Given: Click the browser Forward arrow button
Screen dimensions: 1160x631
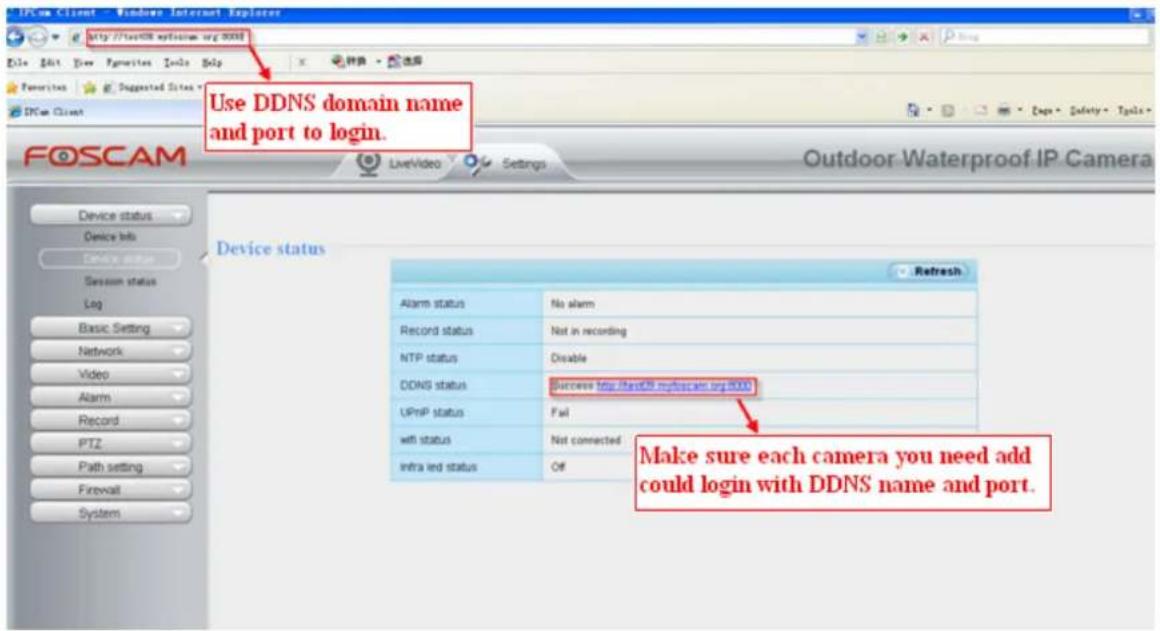Looking at the screenshot, I should (37, 36).
